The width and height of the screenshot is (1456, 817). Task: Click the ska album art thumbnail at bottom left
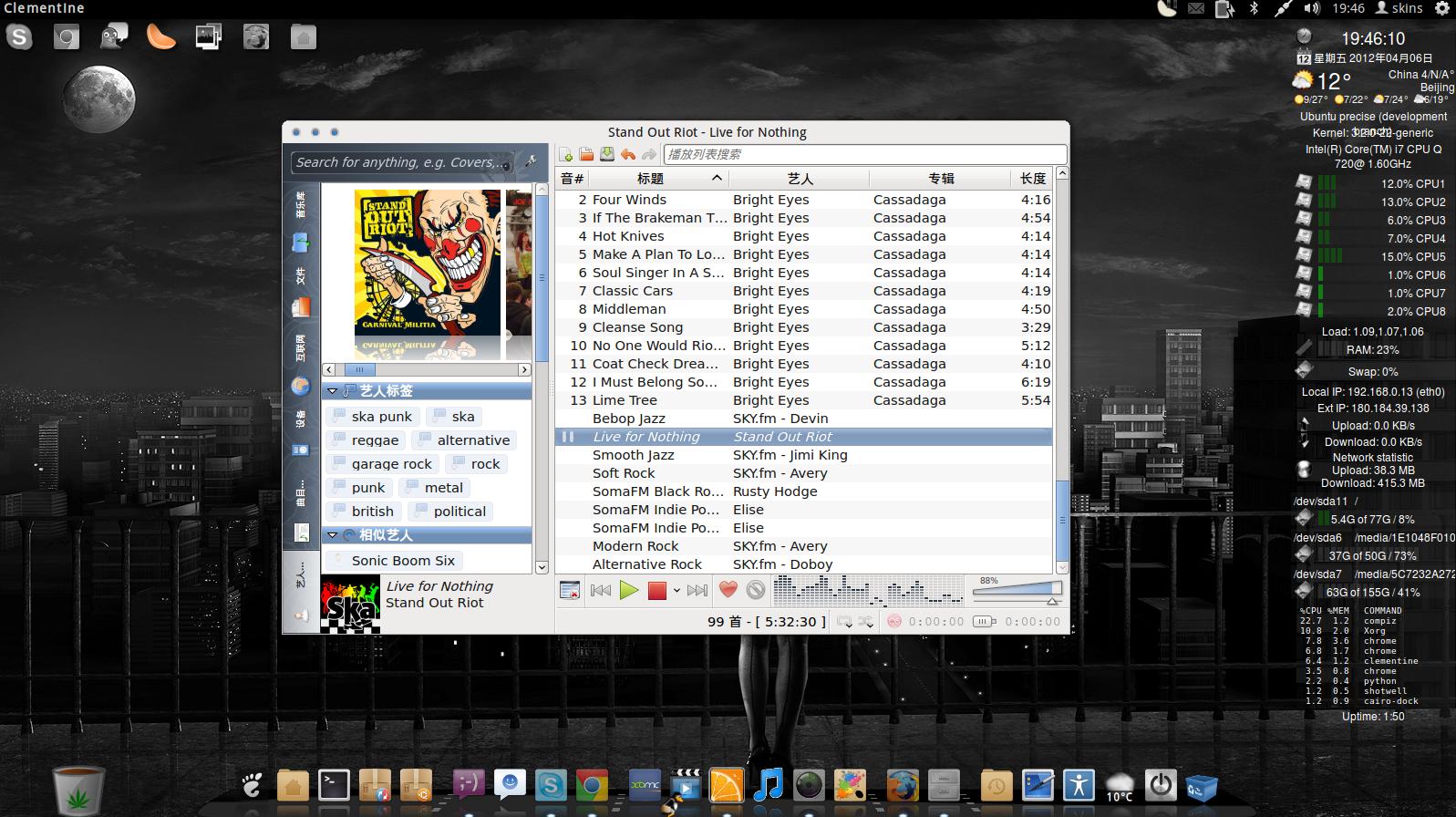point(350,604)
